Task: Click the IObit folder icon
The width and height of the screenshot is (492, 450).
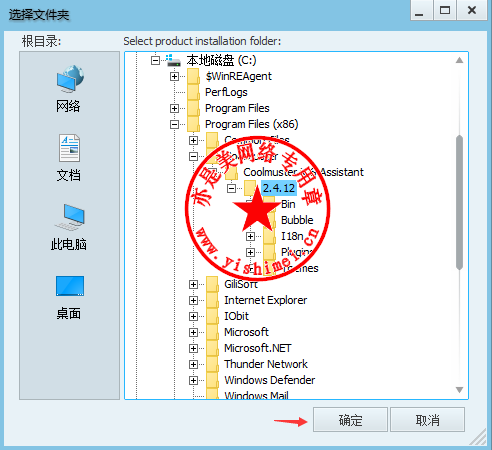Action: pos(212,316)
